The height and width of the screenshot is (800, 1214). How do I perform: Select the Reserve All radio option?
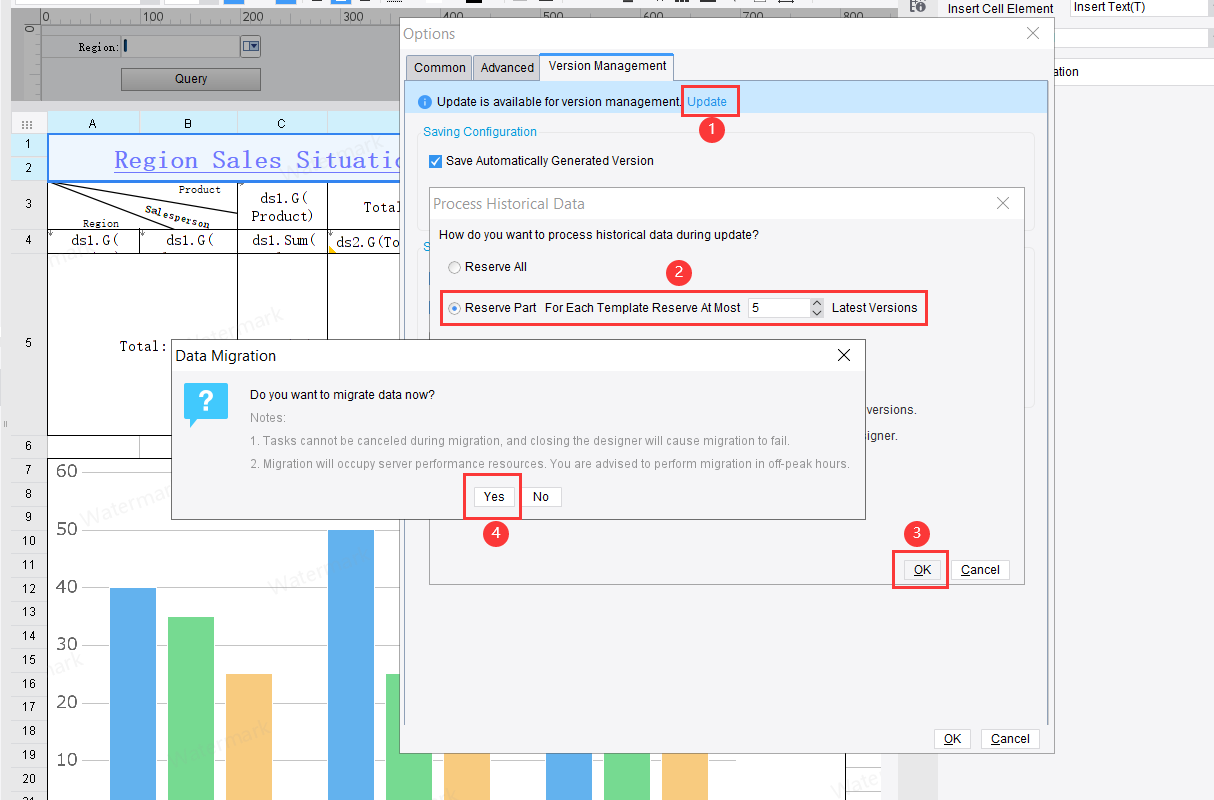pos(455,268)
